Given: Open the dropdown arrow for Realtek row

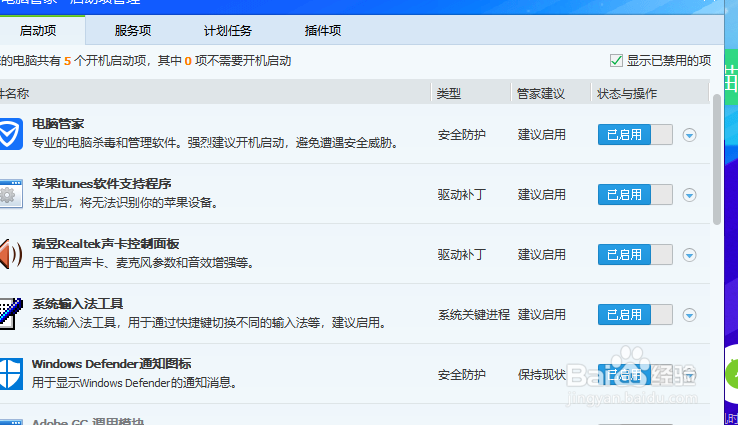Looking at the screenshot, I should pyautogui.click(x=690, y=255).
